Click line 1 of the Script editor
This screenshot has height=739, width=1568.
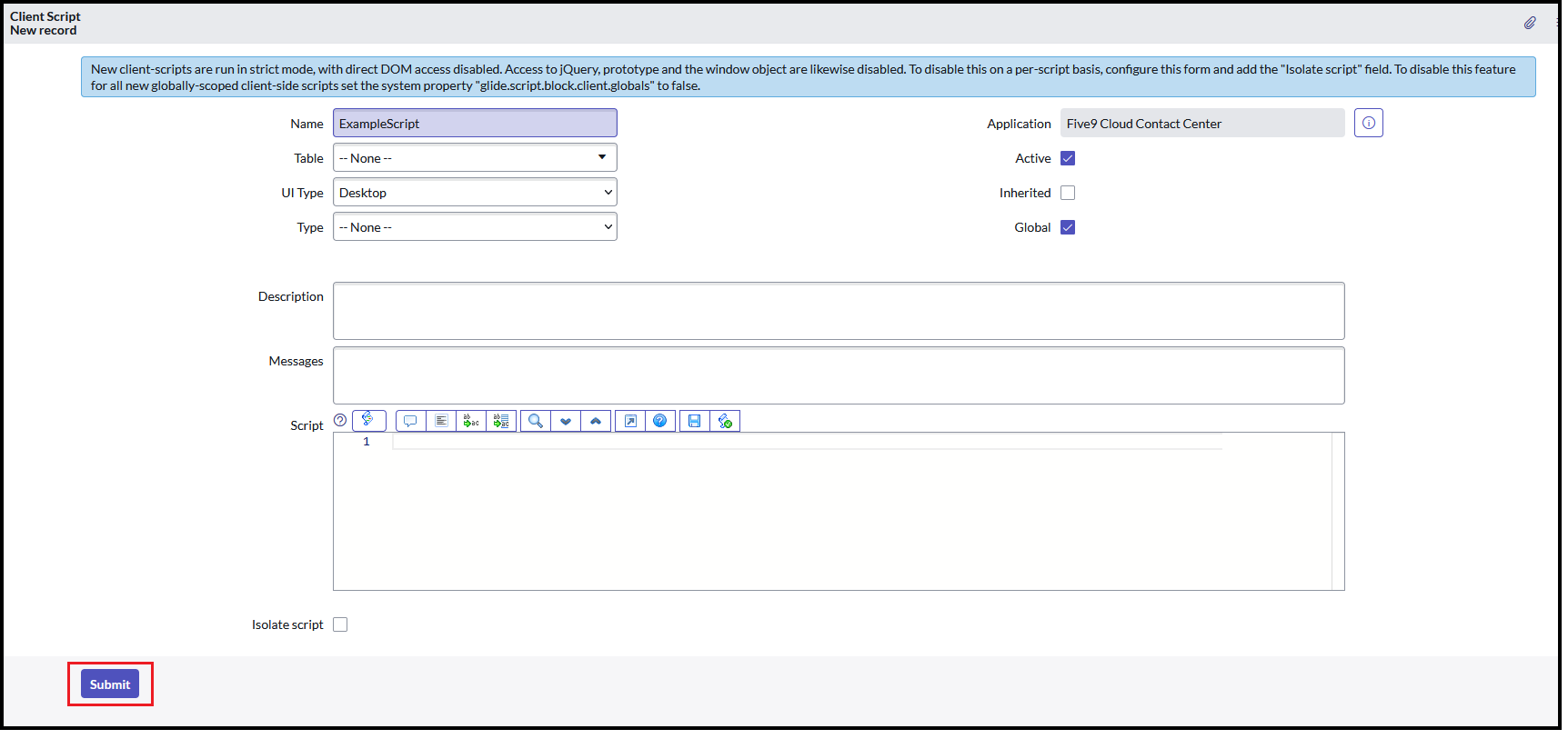807,442
